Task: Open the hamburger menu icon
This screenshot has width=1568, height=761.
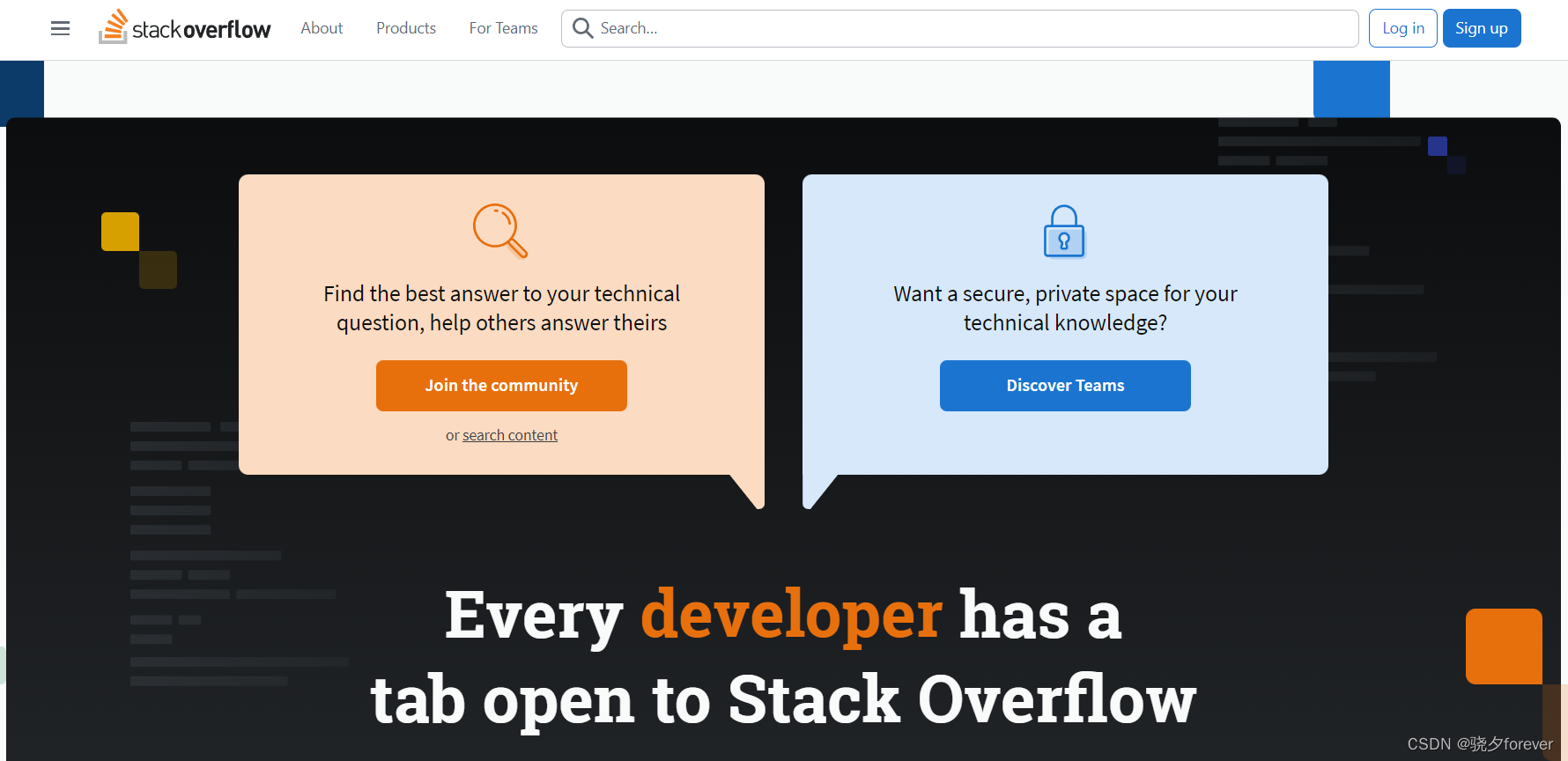Action: click(x=60, y=28)
